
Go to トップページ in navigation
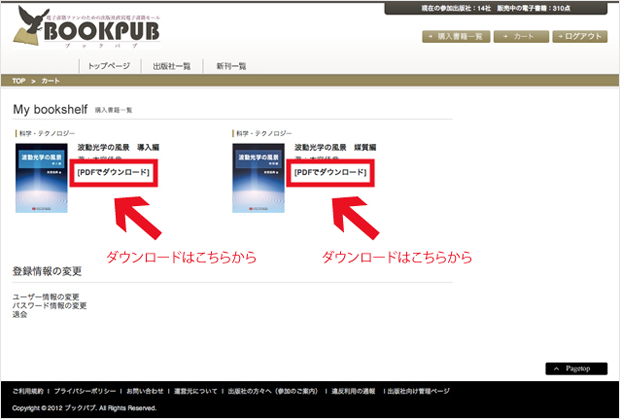108,65
